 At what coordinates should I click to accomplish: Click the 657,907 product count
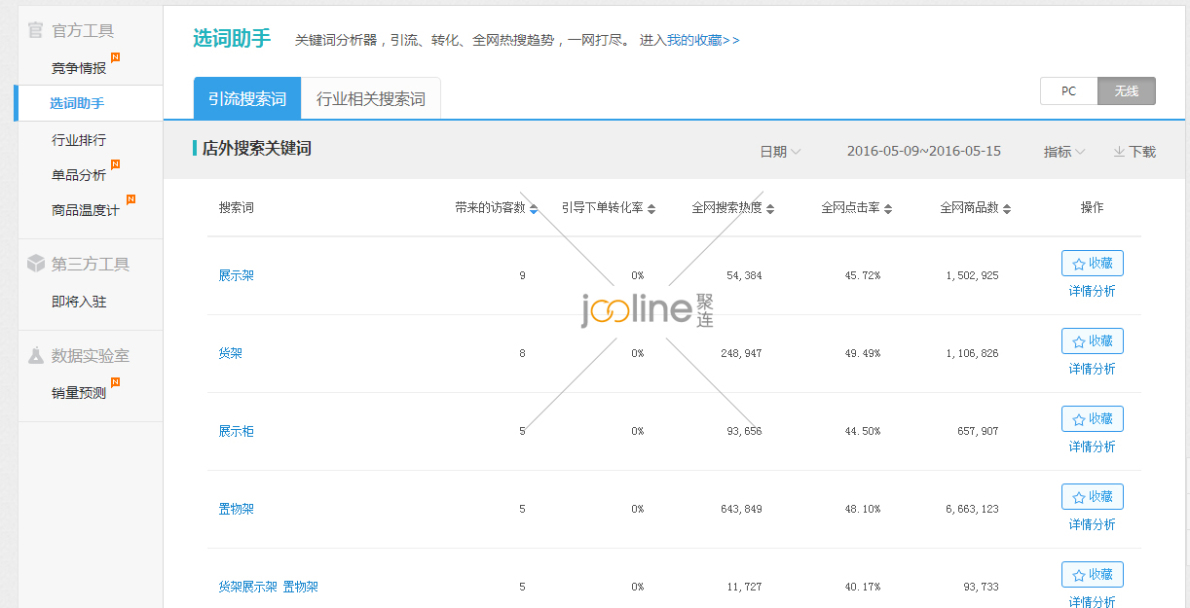click(978, 431)
